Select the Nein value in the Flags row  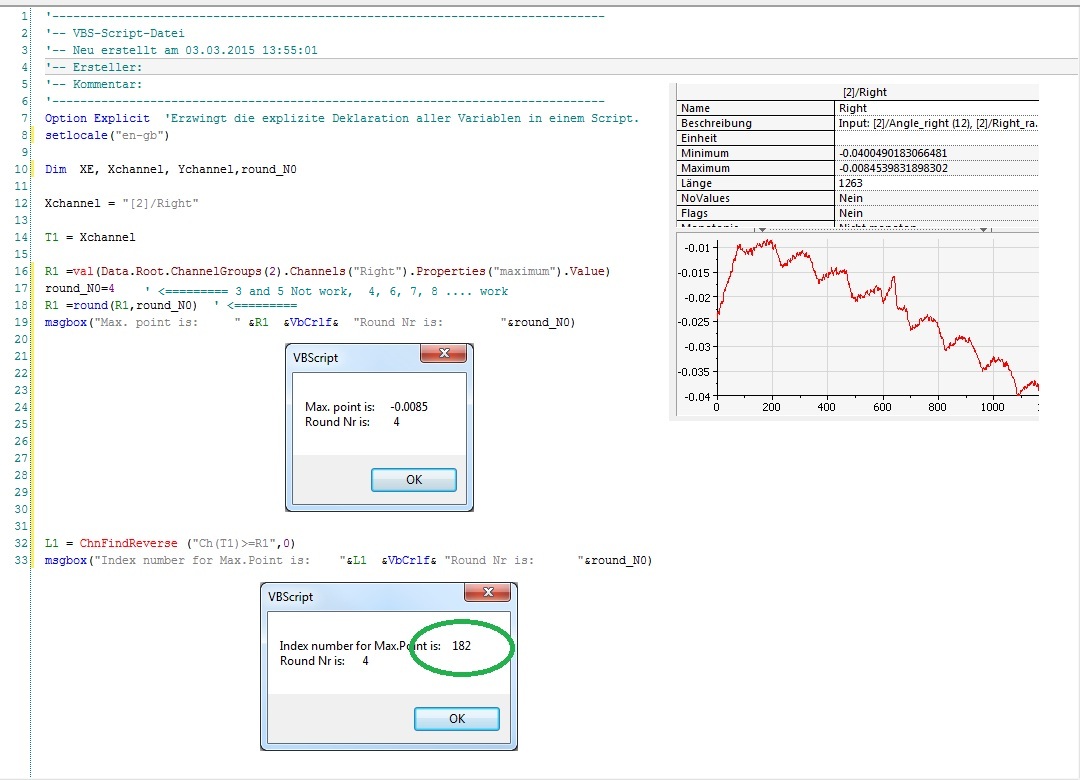point(937,214)
